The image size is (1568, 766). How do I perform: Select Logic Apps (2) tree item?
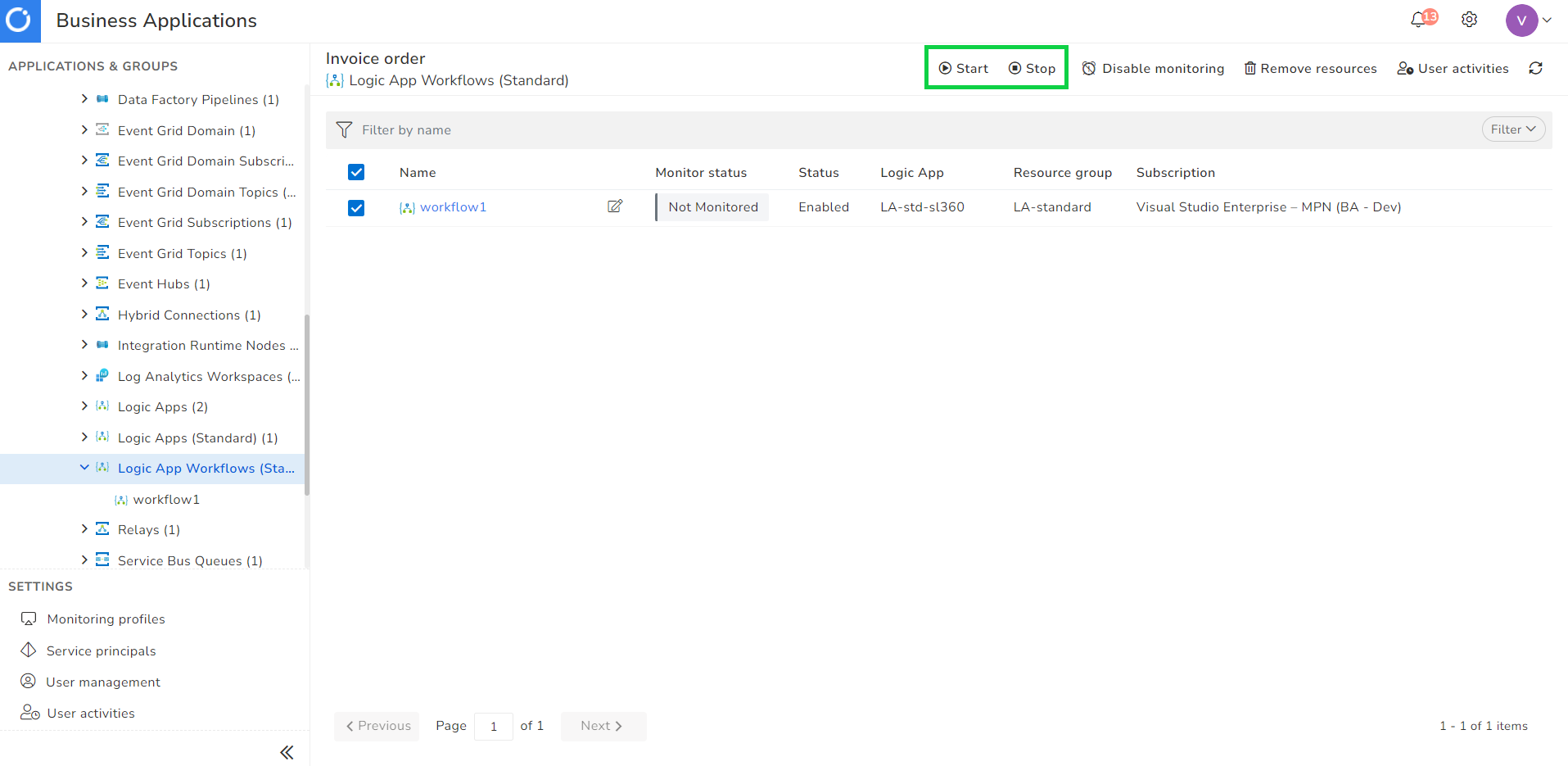click(x=163, y=407)
